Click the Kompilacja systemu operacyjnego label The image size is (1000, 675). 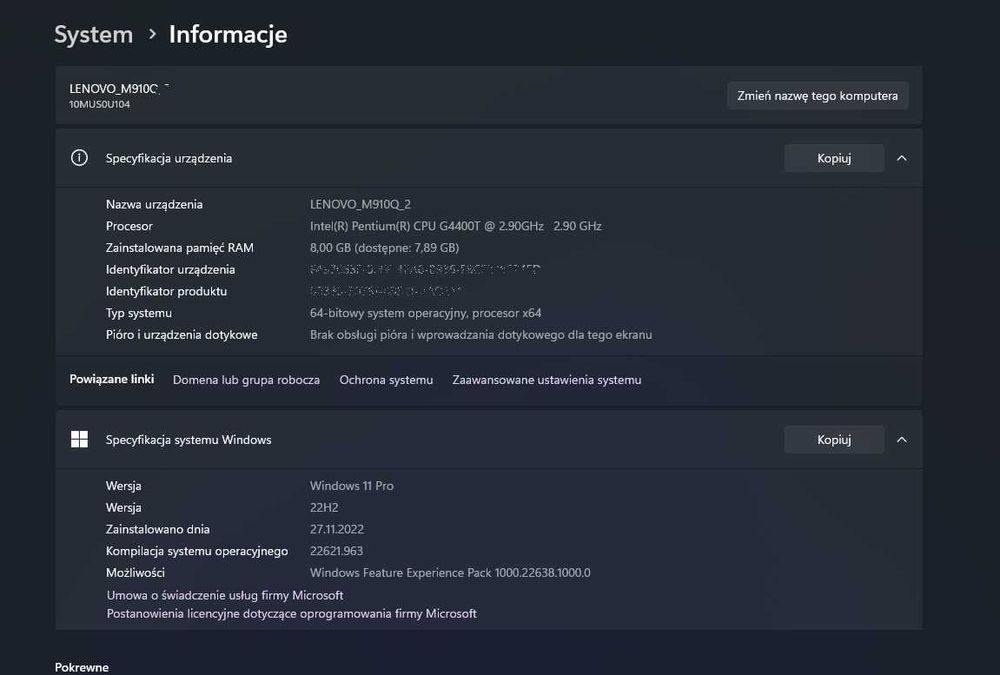(197, 551)
